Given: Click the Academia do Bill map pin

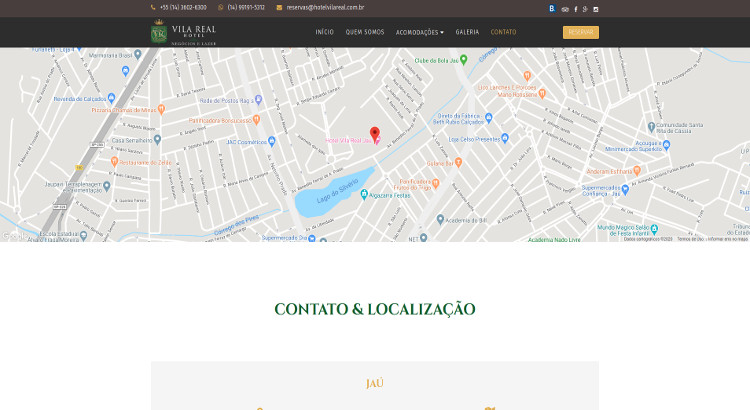Looking at the screenshot, I should (x=441, y=220).
